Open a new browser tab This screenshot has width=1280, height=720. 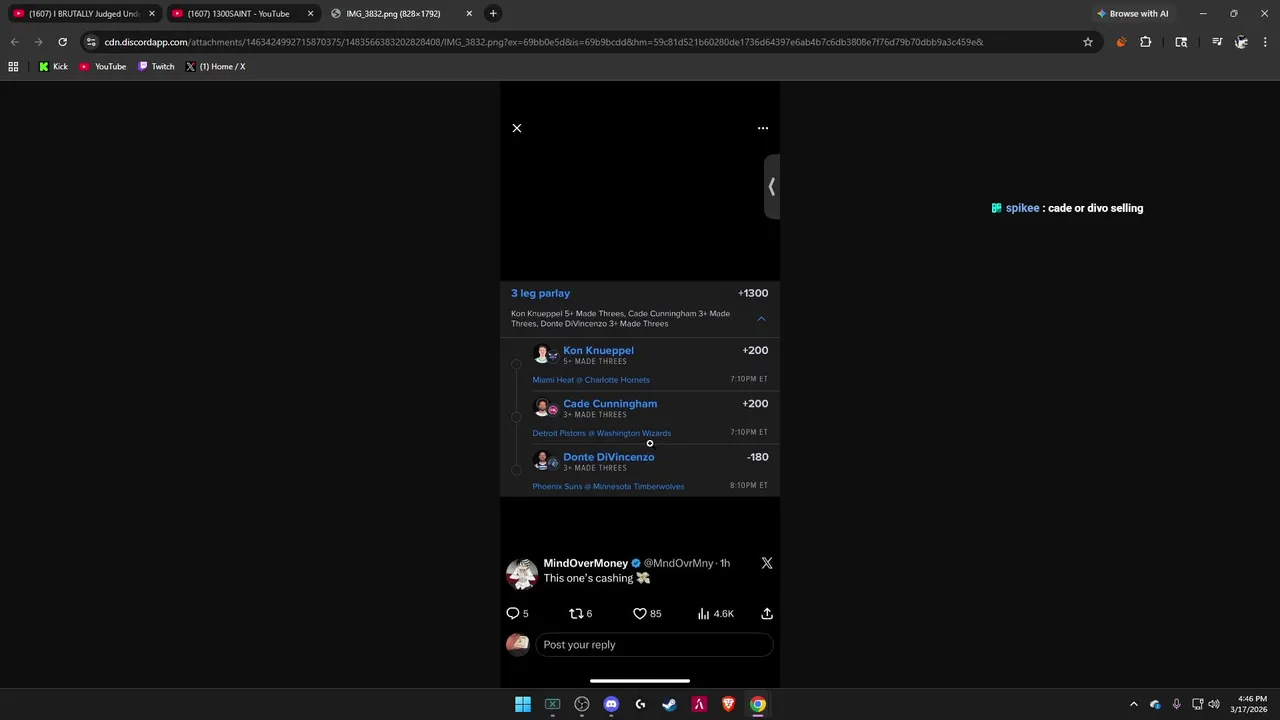pyautogui.click(x=493, y=14)
